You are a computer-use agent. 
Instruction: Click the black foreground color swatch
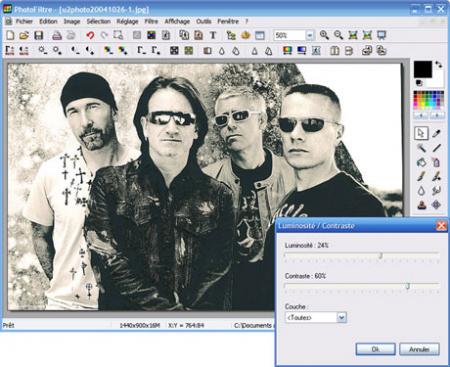pyautogui.click(x=423, y=69)
